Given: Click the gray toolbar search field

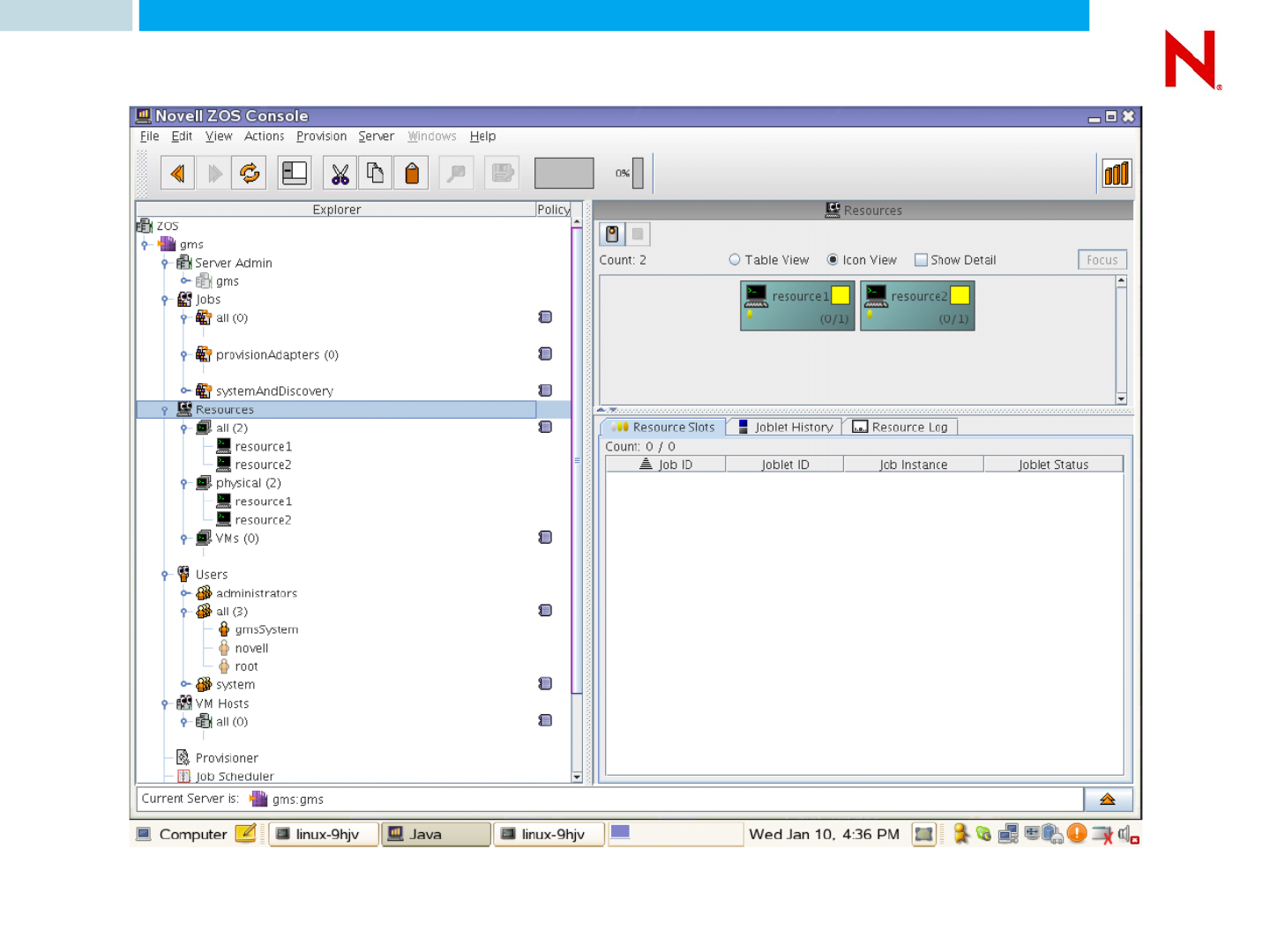Looking at the screenshot, I should (x=564, y=173).
